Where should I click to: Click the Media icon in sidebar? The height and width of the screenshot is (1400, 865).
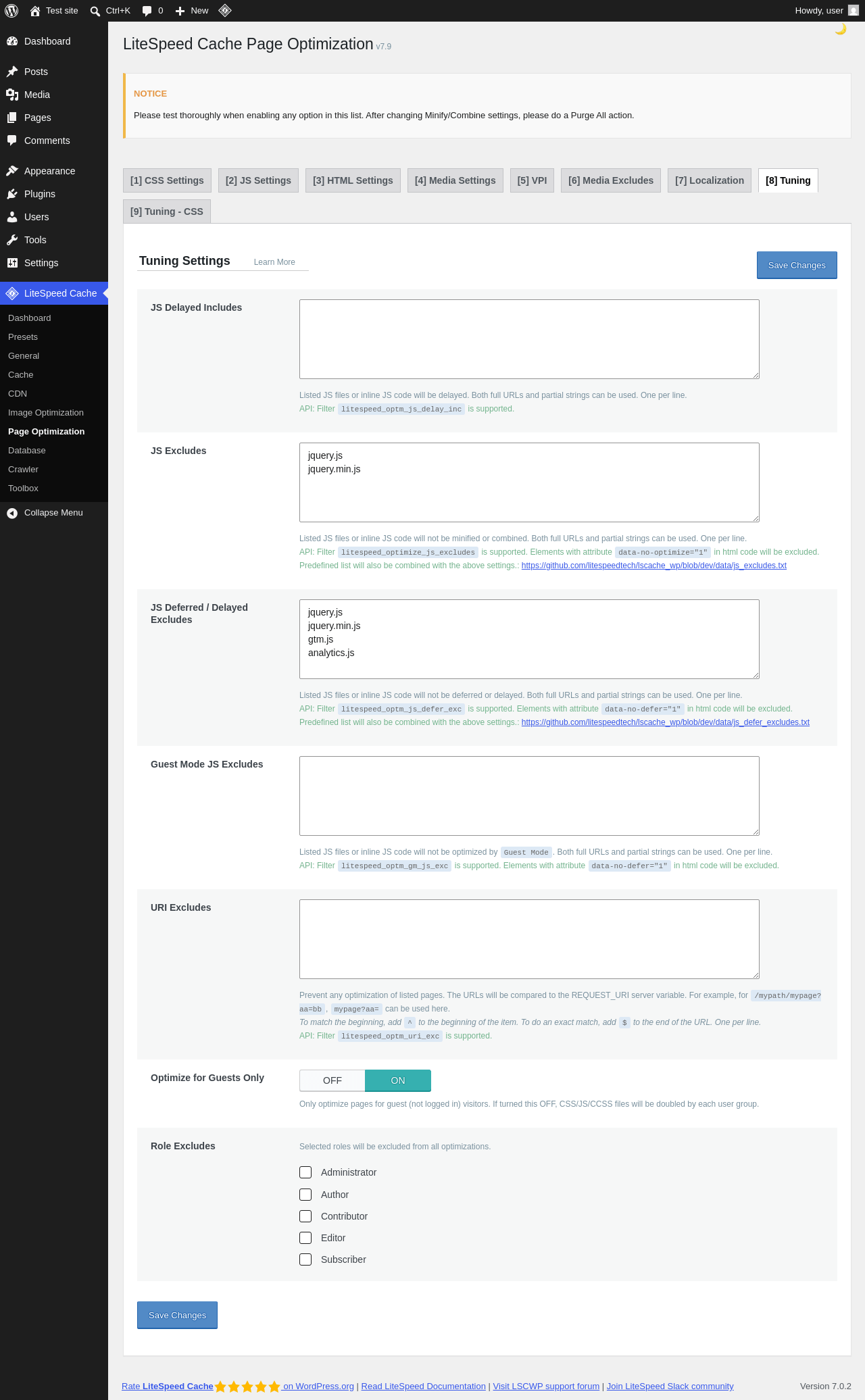click(x=12, y=95)
